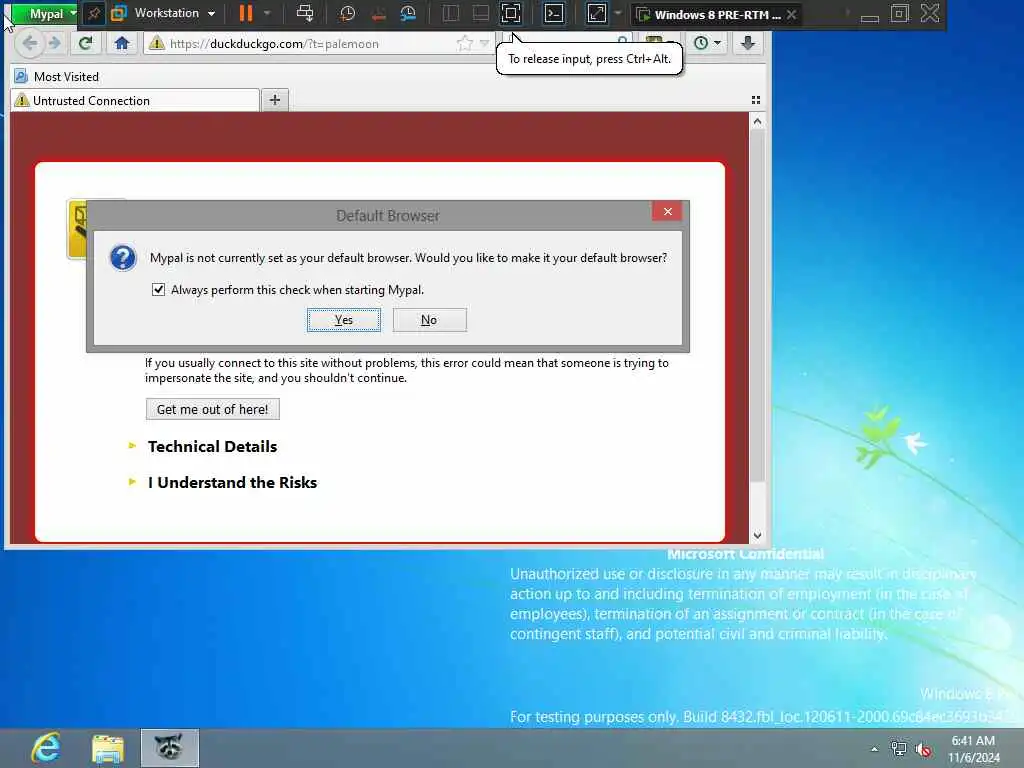Click No in Default Browser dialog
This screenshot has height=768, width=1024.
[429, 320]
